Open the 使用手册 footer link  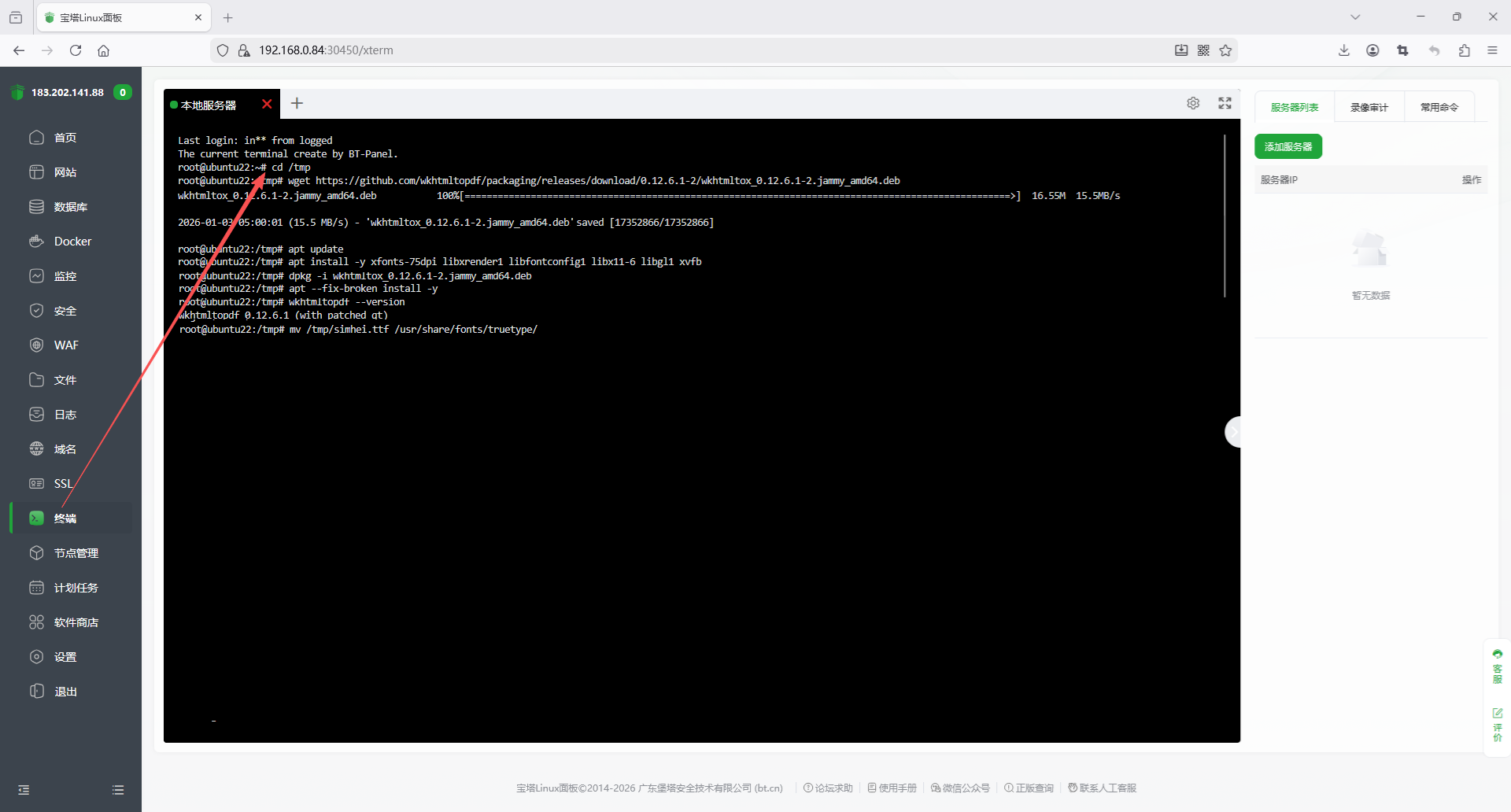[x=892, y=788]
